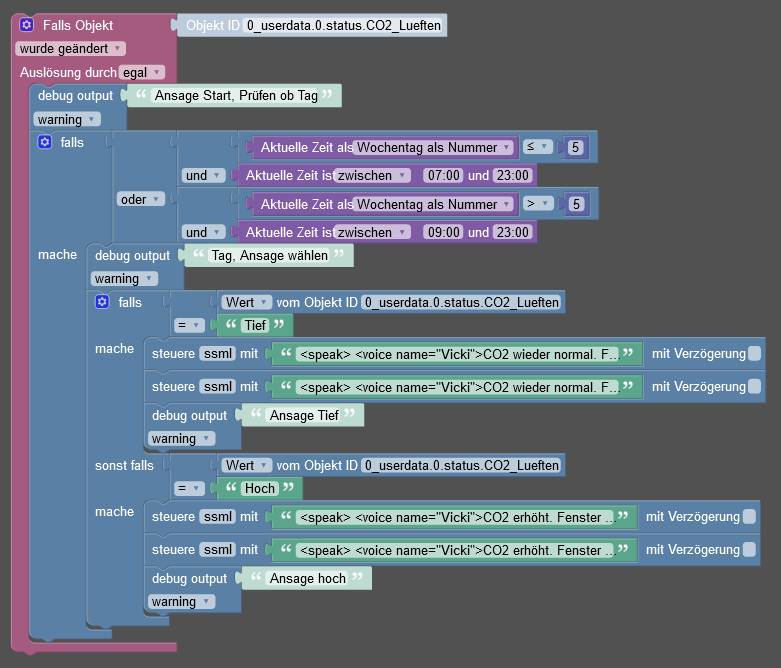This screenshot has height=668, width=781.
Task: Enable delay on first 'wieder normal' steuere block
Action: click(x=755, y=354)
